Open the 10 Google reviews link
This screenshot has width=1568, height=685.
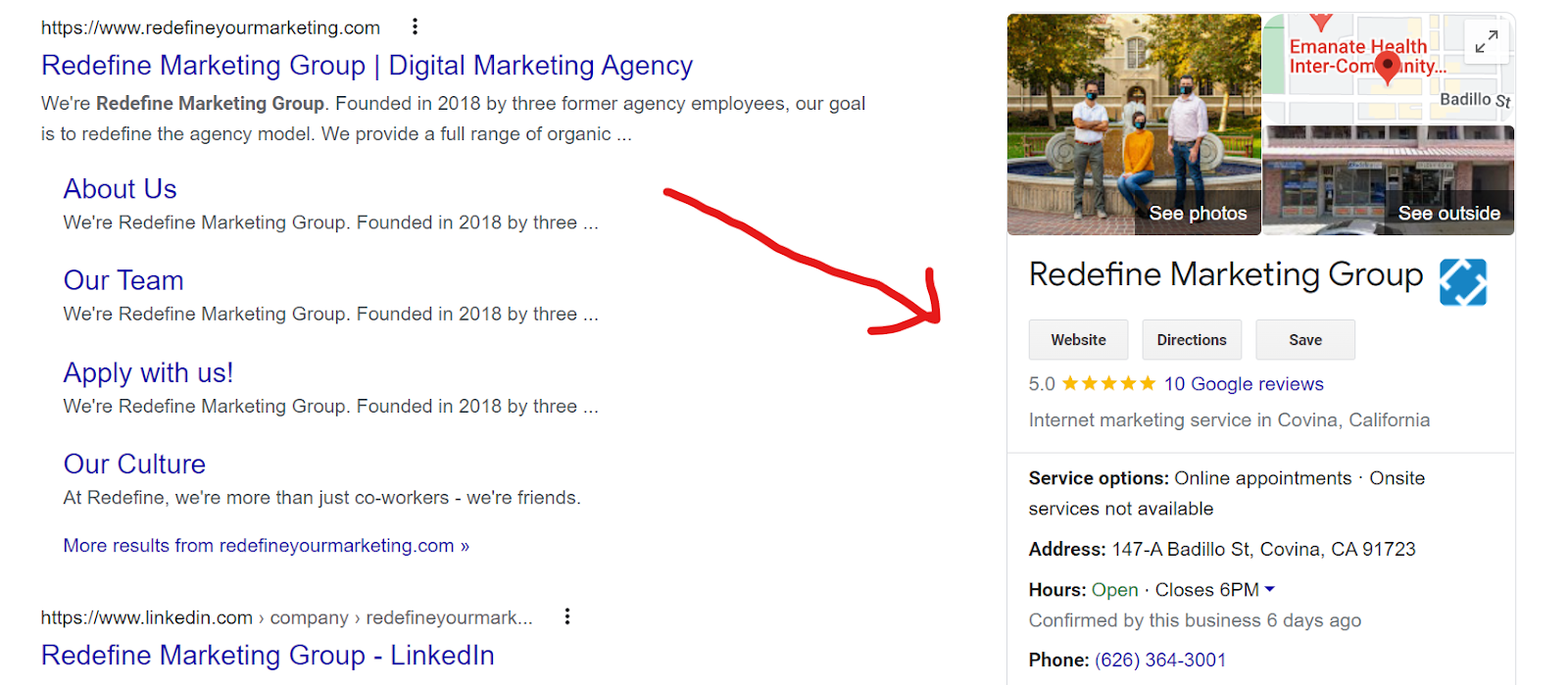[1244, 384]
